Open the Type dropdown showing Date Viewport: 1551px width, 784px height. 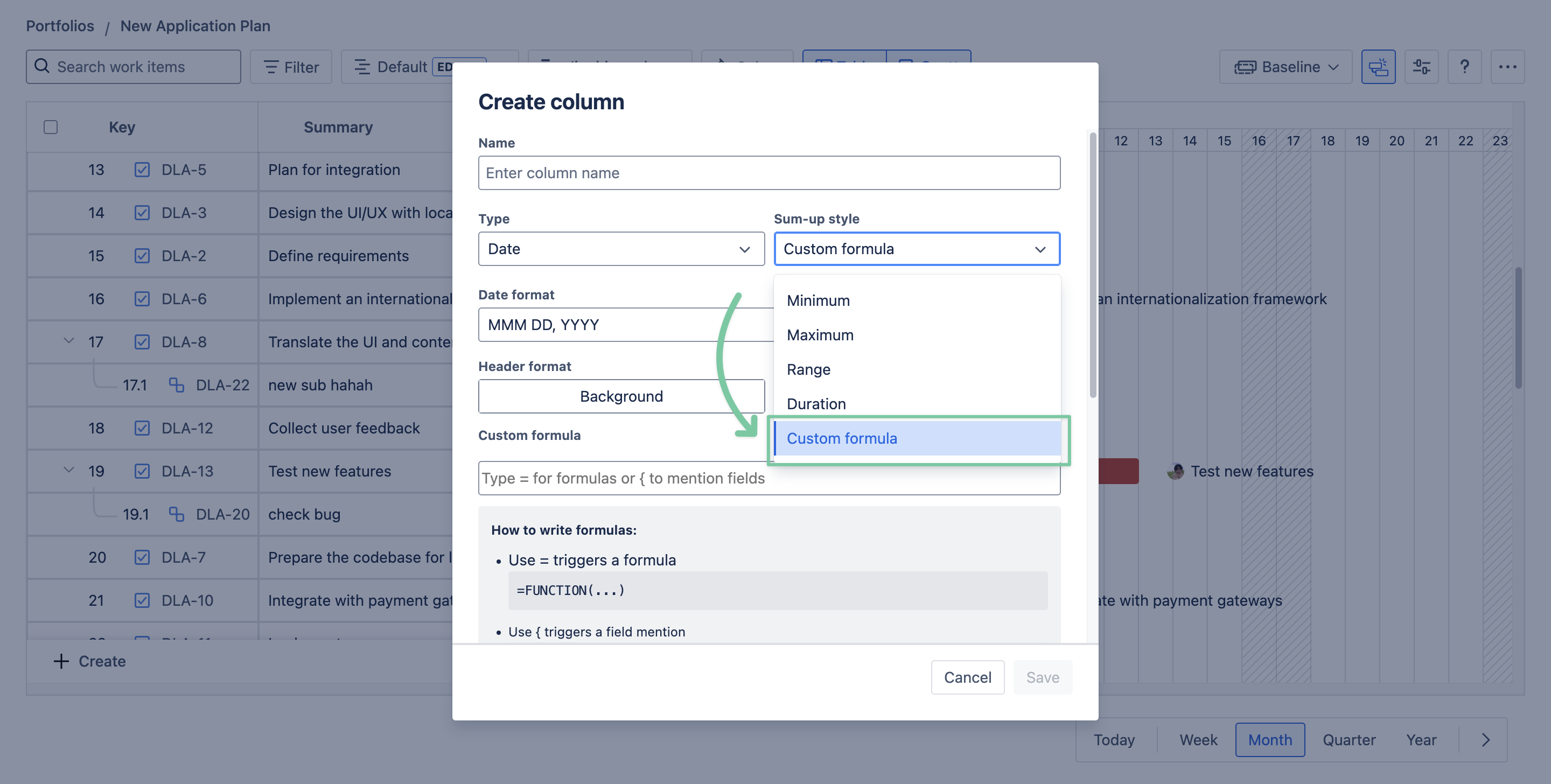621,249
